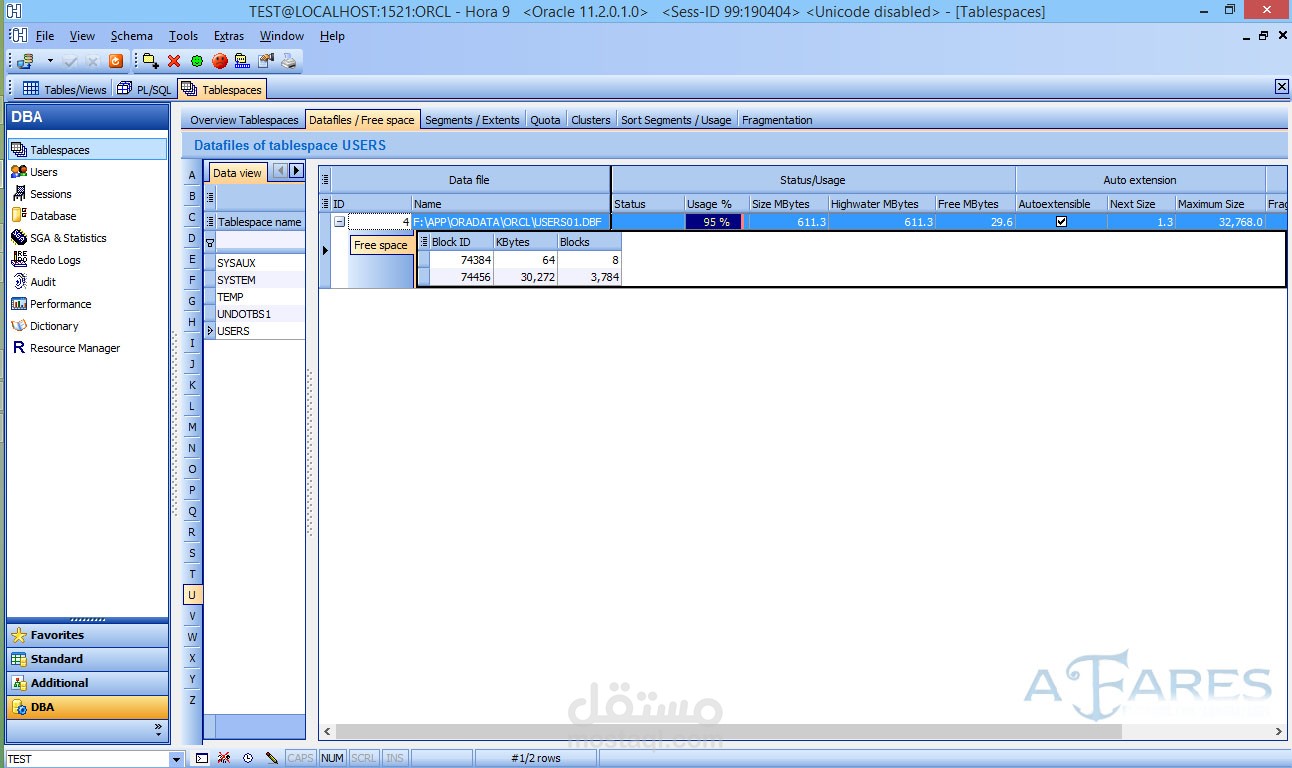The image size is (1292, 768).
Task: Select Tablespaces in the DBA sidebar
Action: 87,150
